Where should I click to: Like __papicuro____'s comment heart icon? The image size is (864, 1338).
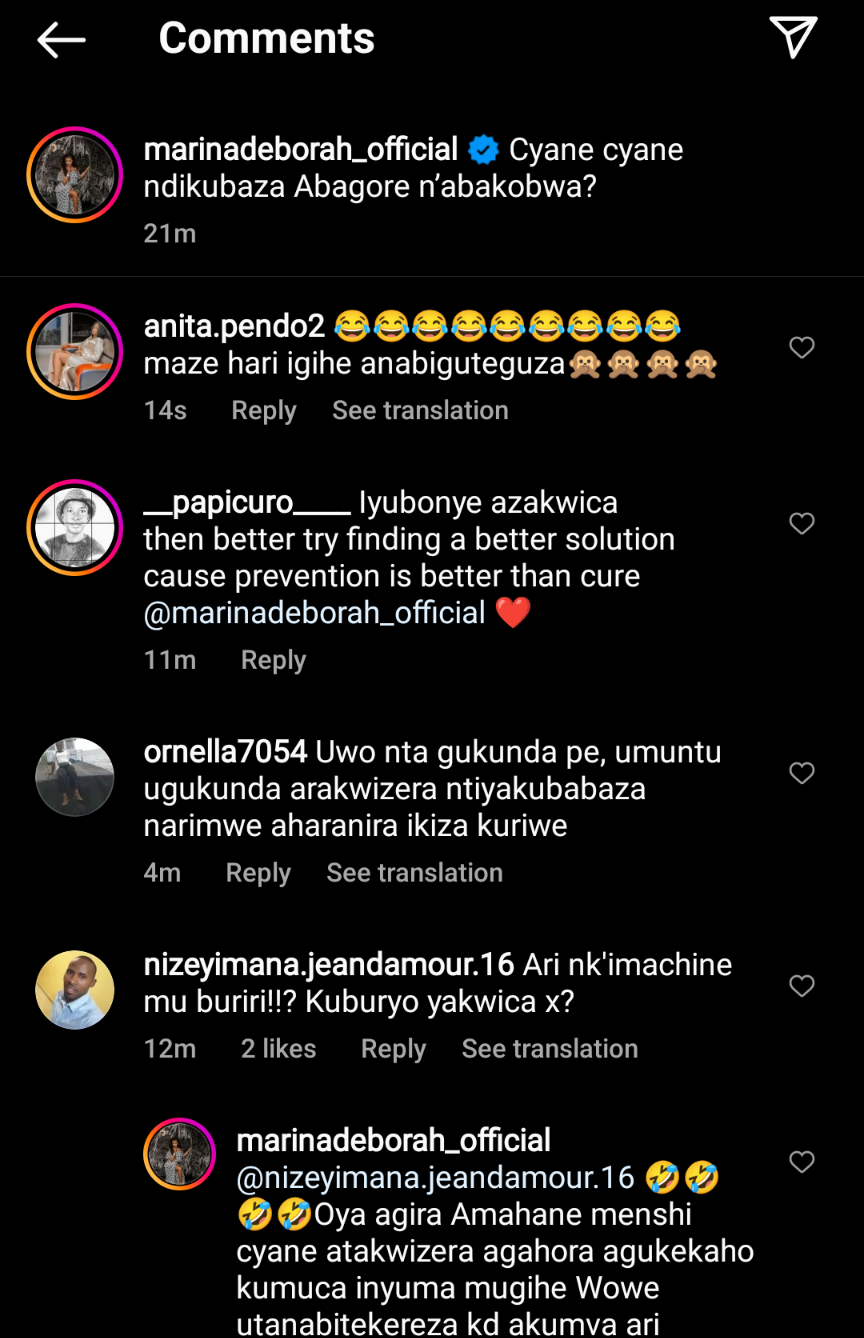[x=802, y=523]
